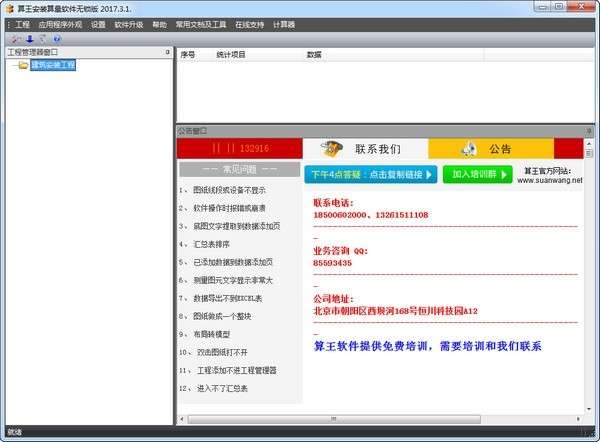Image resolution: width=600 pixels, height=442 pixels.
Task: Click the folder icon beside 建筑安装工程
Action: (23, 65)
